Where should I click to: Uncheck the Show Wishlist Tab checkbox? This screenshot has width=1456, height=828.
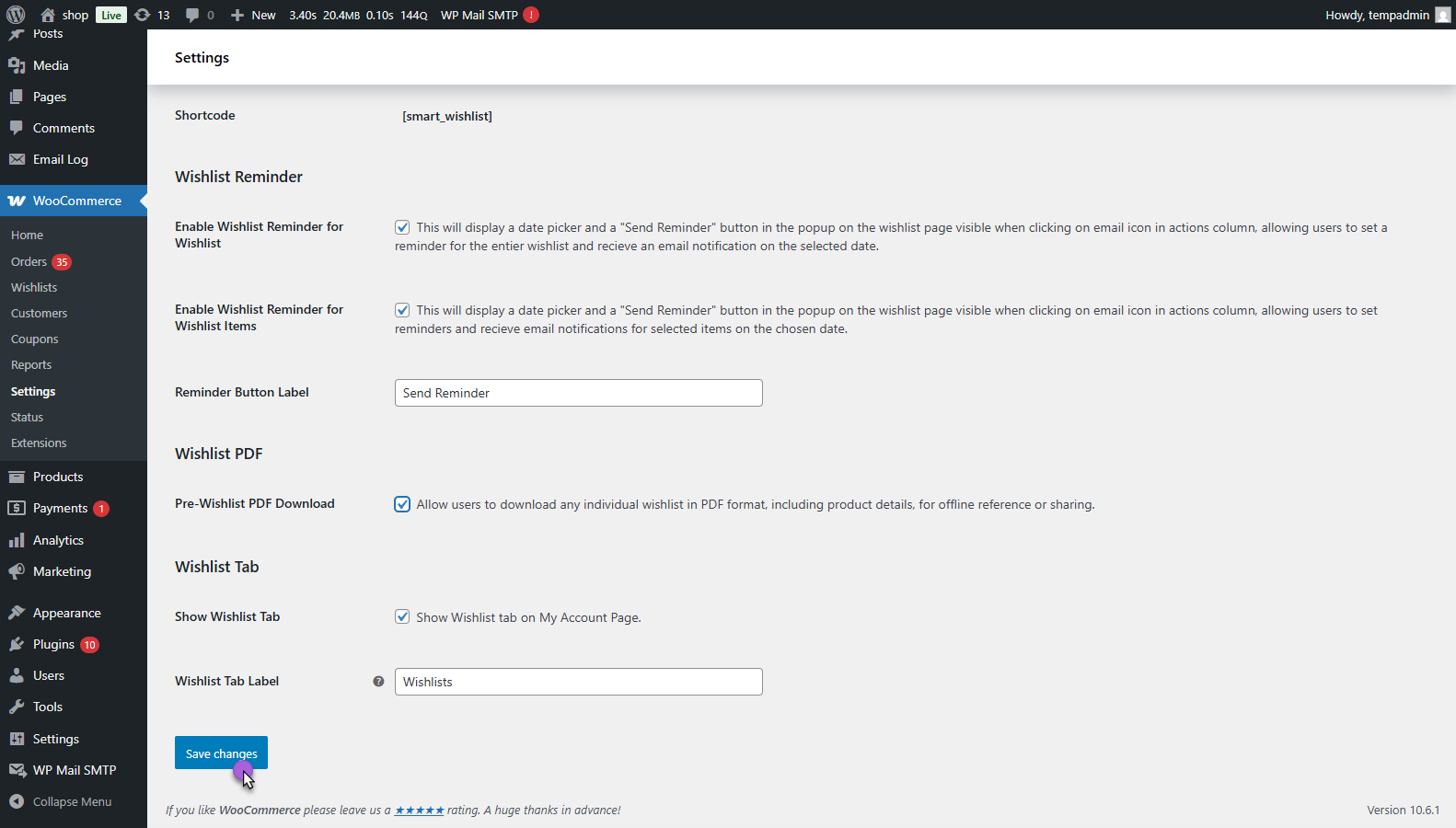point(402,617)
